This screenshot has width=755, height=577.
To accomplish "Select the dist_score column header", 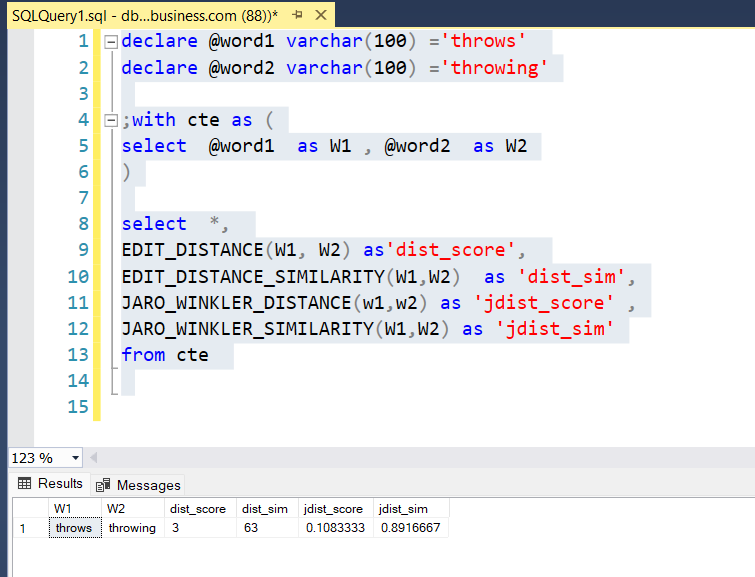I will (x=200, y=509).
